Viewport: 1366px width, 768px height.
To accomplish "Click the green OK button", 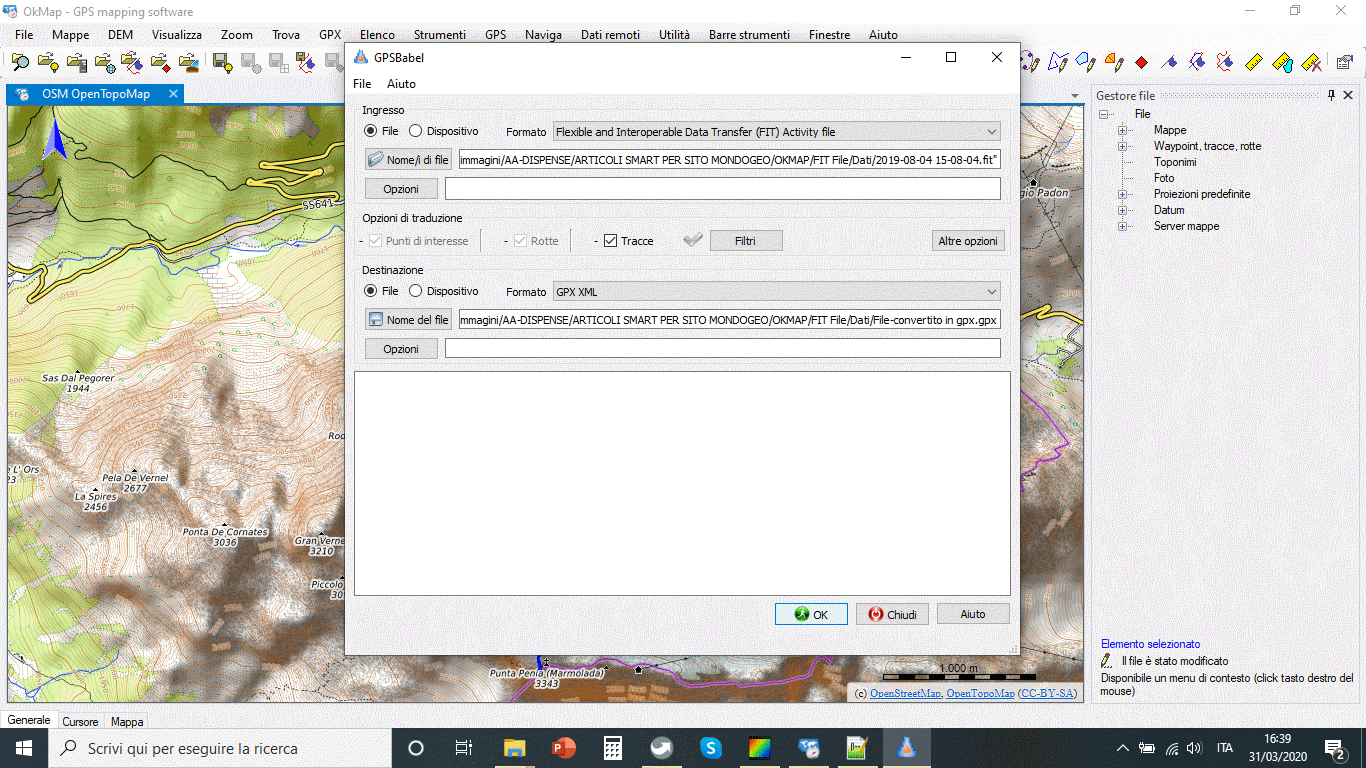I will pos(811,614).
